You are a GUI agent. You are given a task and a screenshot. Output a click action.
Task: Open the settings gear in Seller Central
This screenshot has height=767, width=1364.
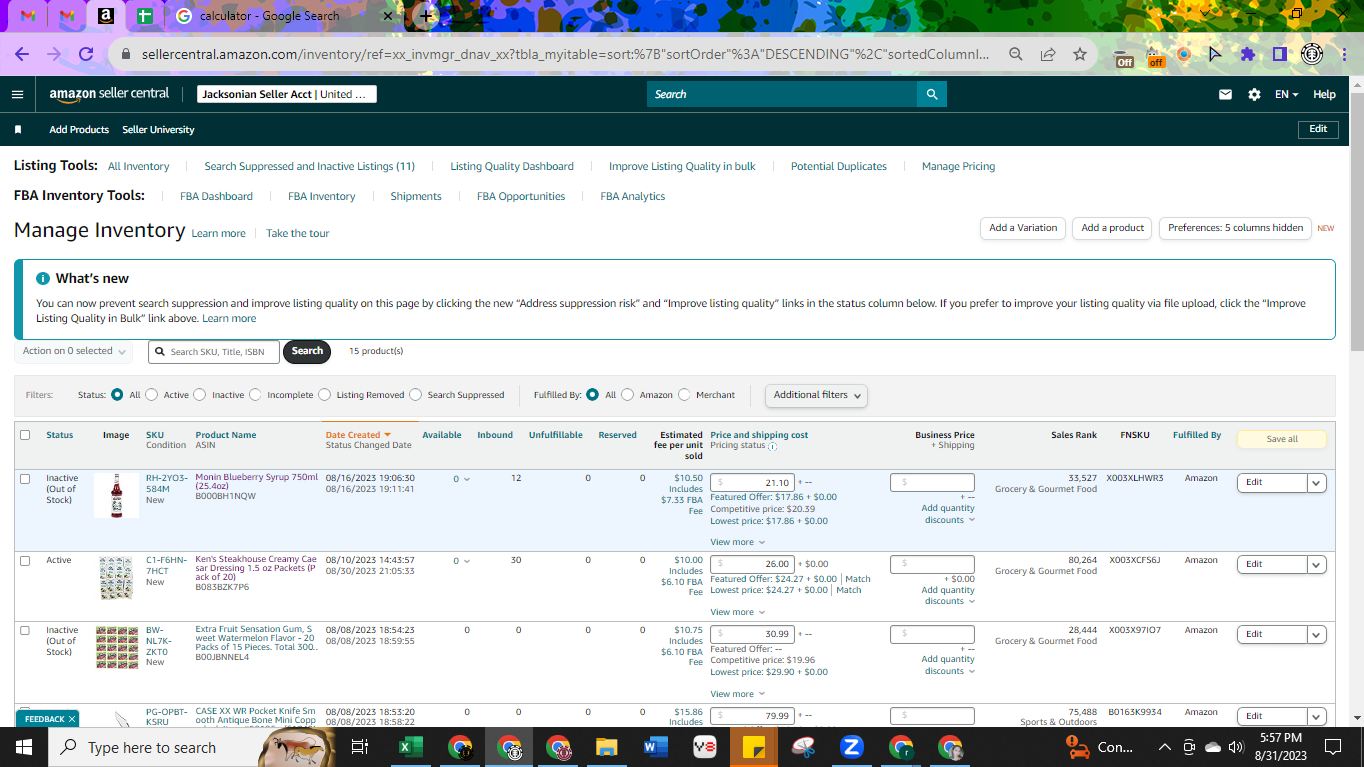tap(1254, 94)
